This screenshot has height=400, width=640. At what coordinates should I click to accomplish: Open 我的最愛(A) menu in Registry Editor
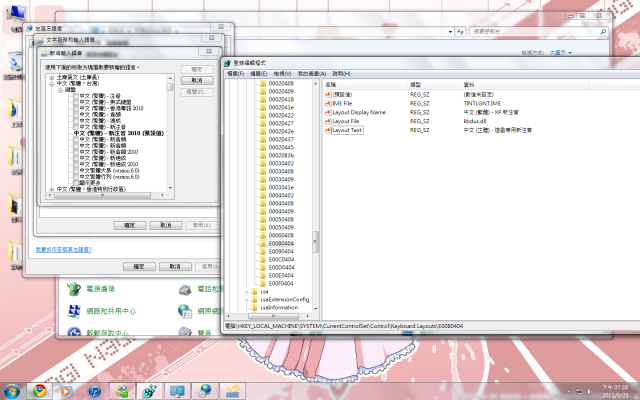point(312,74)
